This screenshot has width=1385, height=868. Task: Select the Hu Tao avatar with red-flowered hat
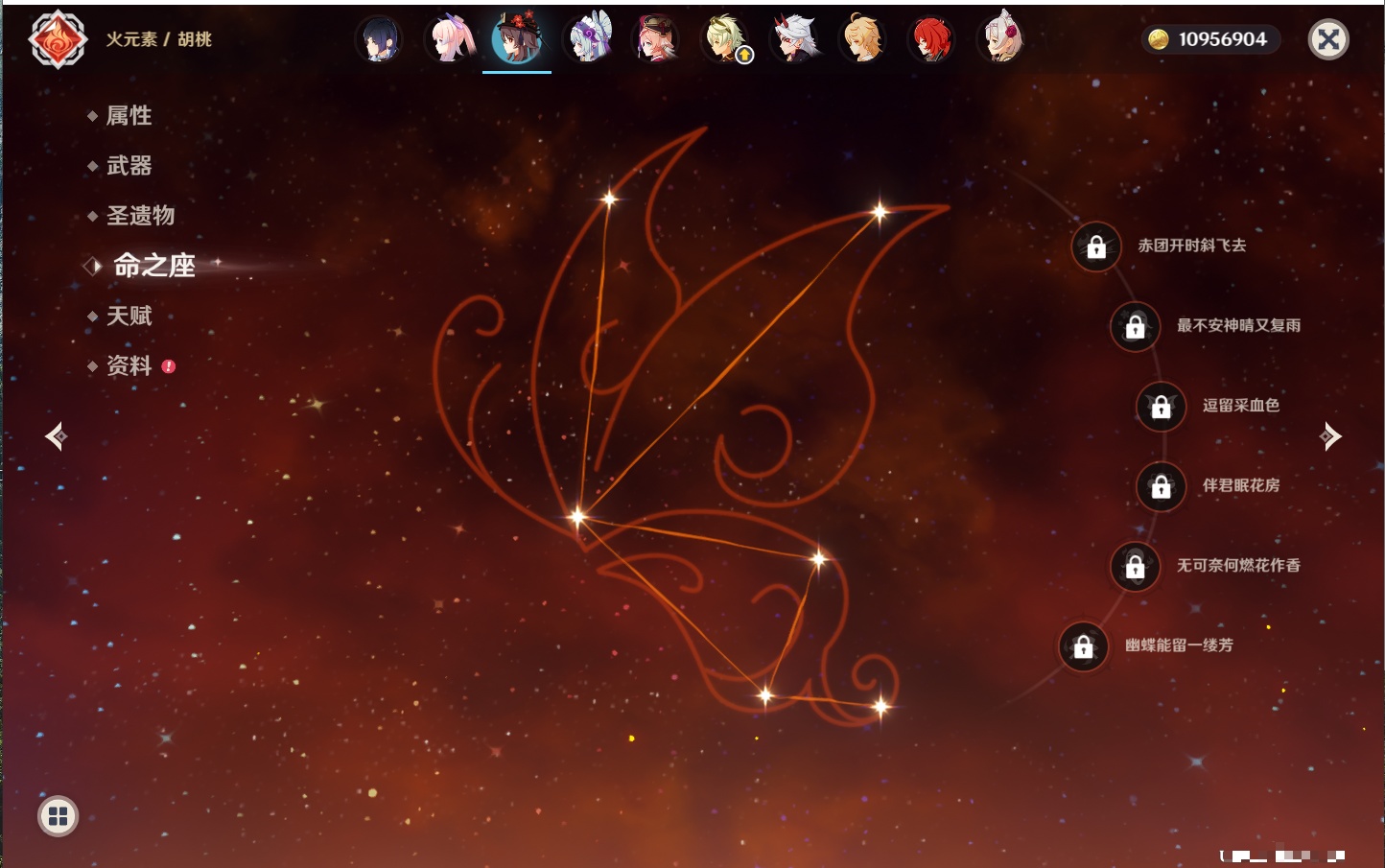coord(517,39)
